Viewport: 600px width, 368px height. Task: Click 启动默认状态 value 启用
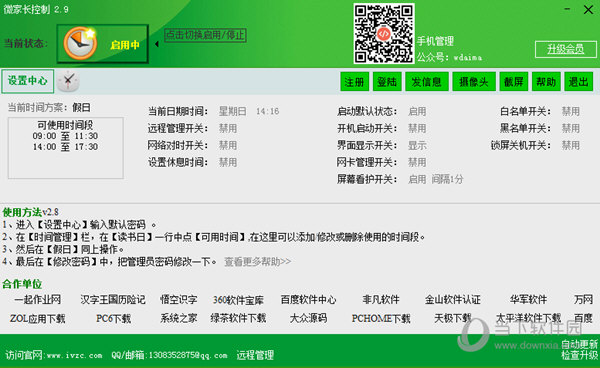click(x=417, y=112)
